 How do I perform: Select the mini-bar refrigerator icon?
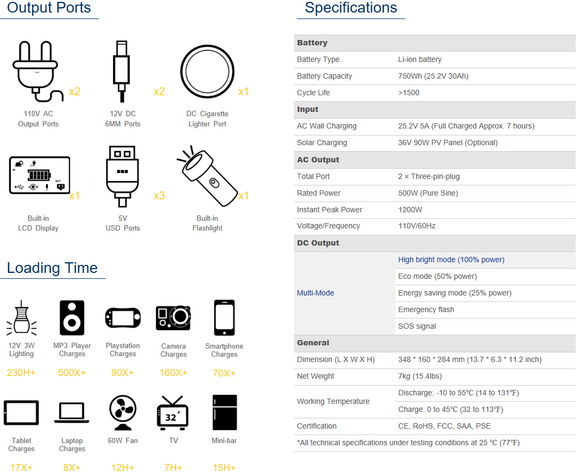(224, 413)
